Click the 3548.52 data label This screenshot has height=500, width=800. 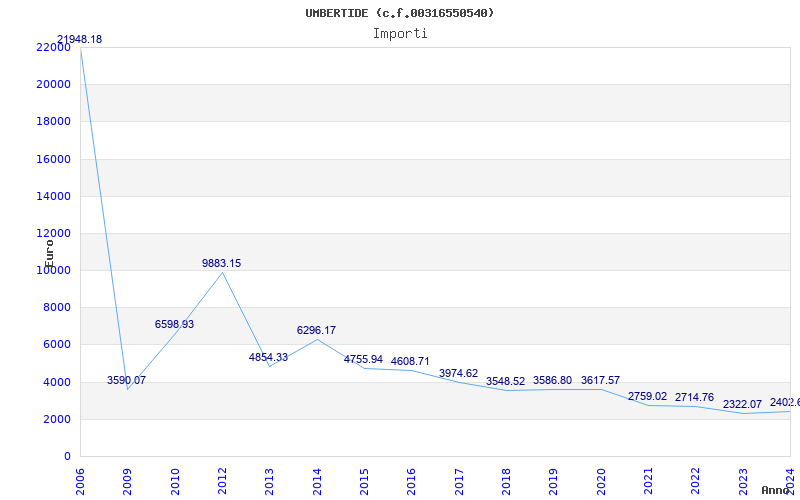pyautogui.click(x=506, y=381)
